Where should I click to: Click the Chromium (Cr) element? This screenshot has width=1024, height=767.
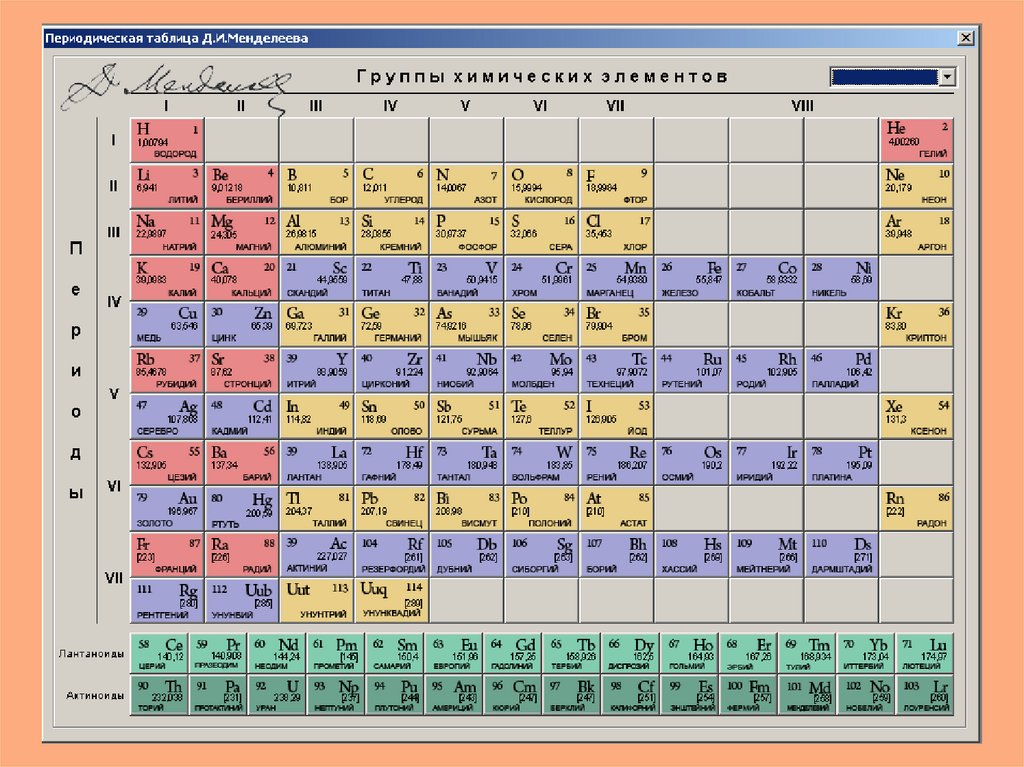point(542,279)
